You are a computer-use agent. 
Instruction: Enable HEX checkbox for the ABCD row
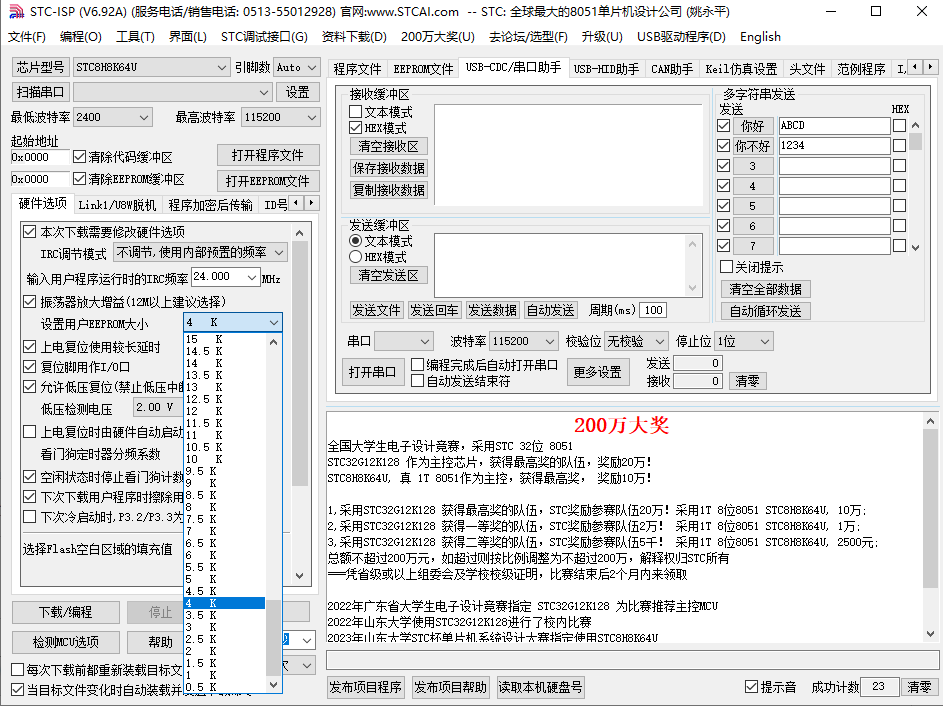tap(899, 126)
